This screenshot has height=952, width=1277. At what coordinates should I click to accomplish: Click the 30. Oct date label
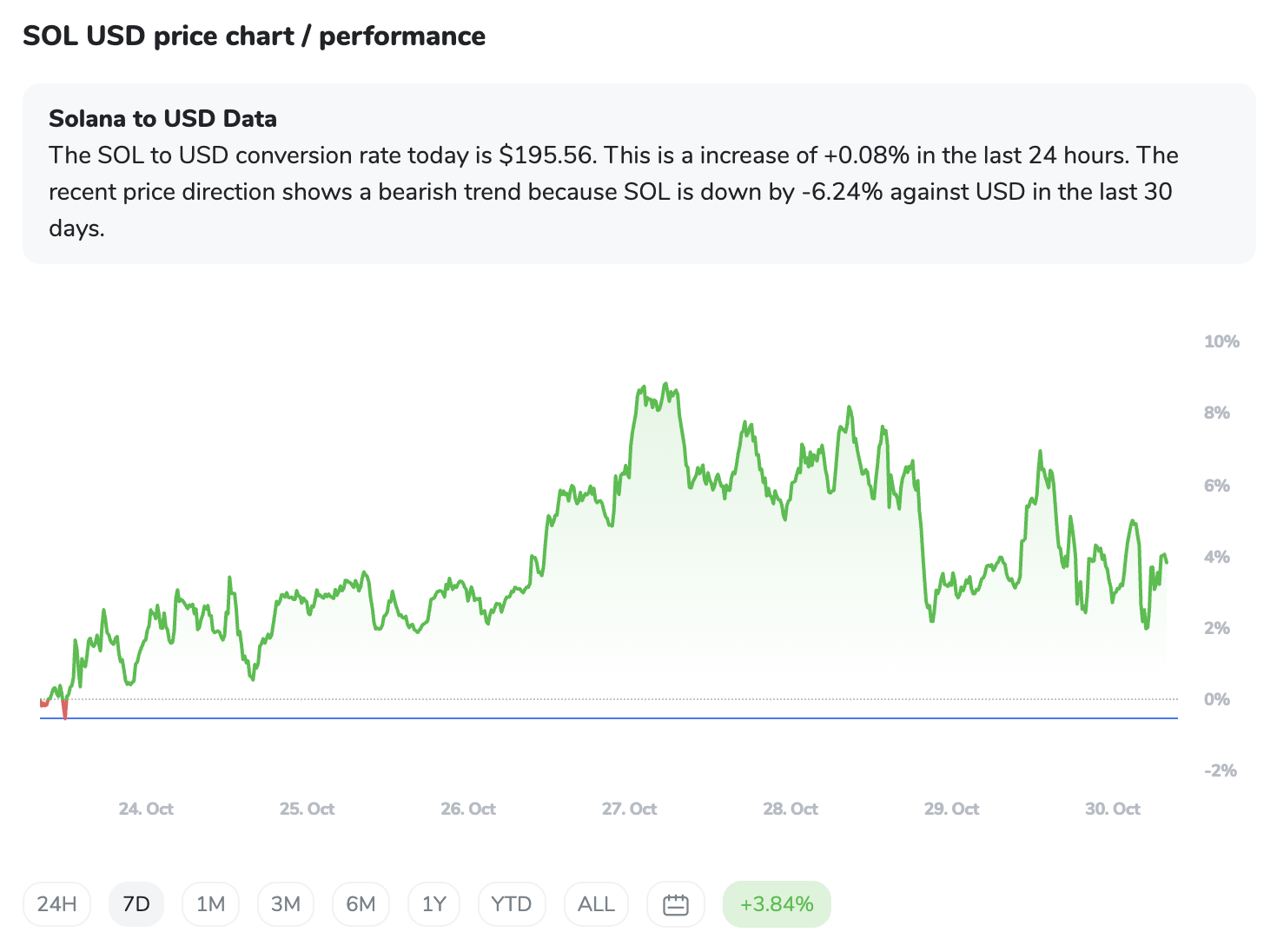pos(1112,809)
